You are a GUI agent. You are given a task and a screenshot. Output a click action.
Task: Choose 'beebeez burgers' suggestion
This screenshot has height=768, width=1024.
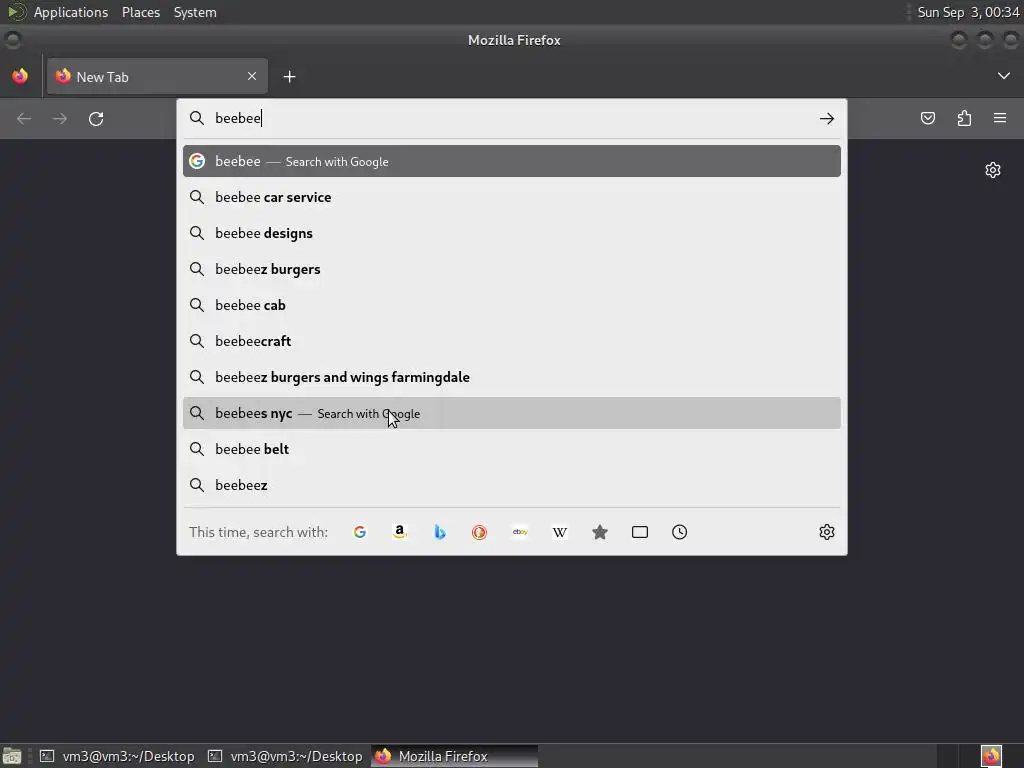click(x=512, y=269)
